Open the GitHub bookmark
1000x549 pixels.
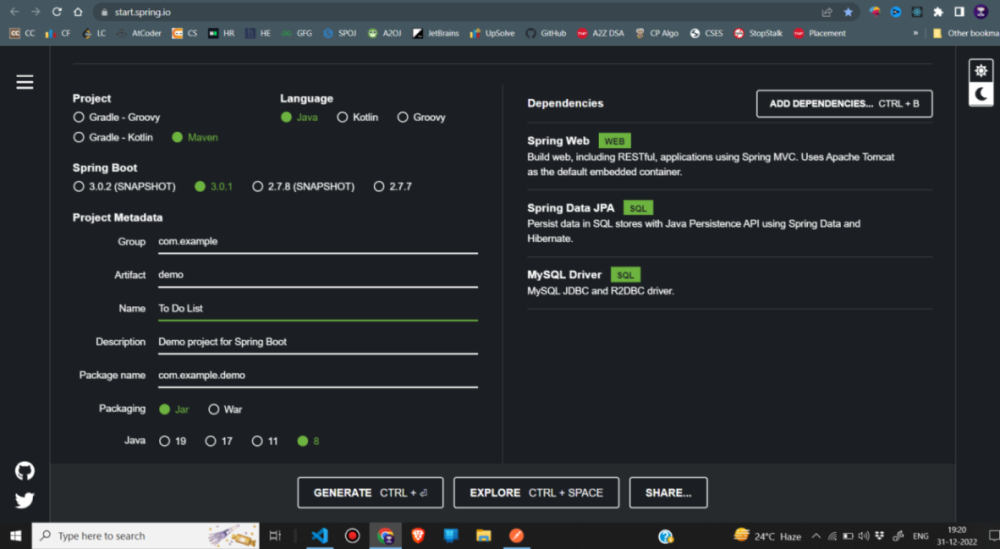[546, 33]
